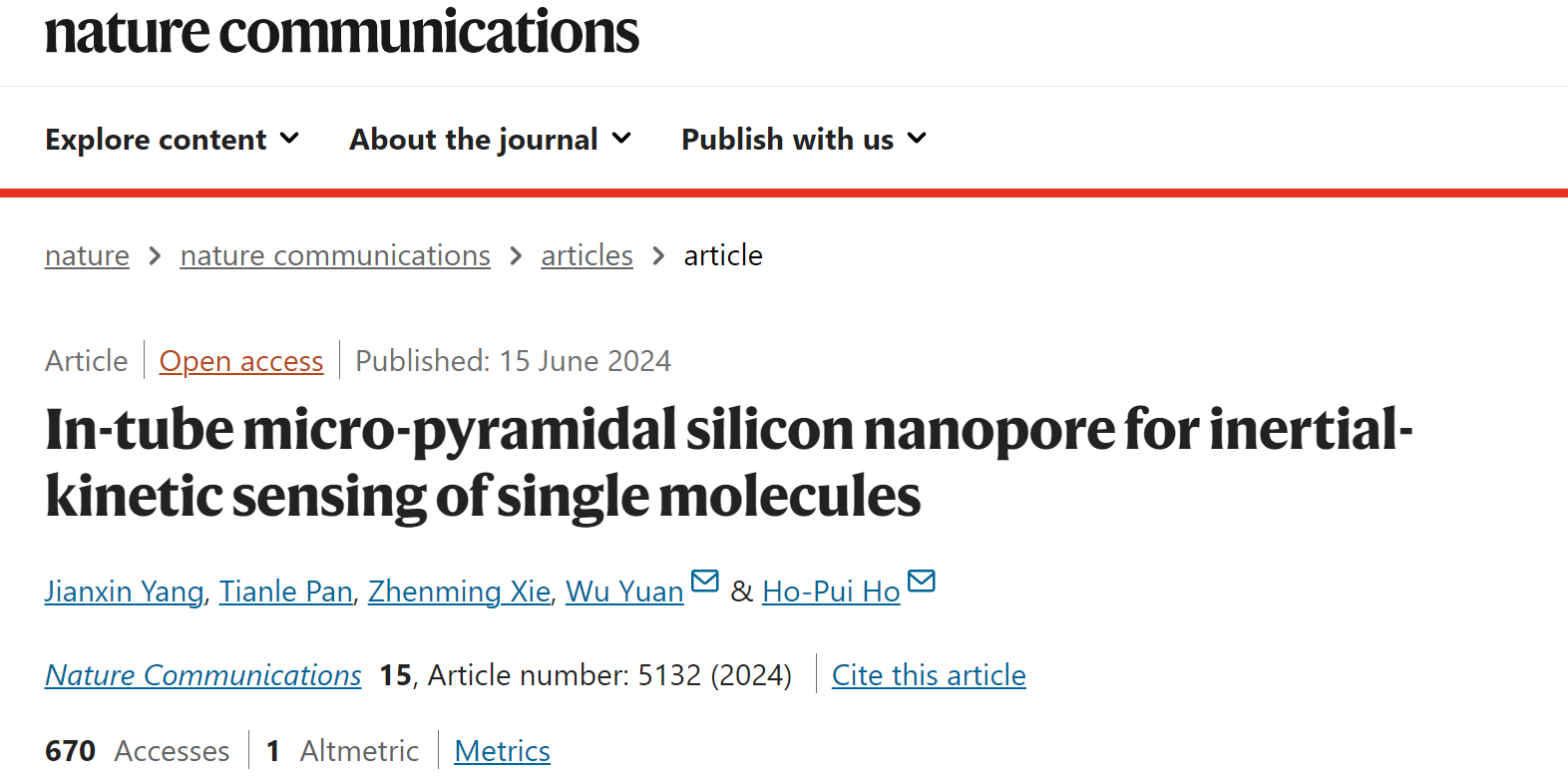Viewport: 1568px width, 784px height.
Task: View author Jianxin Yang's details
Action: tap(125, 591)
